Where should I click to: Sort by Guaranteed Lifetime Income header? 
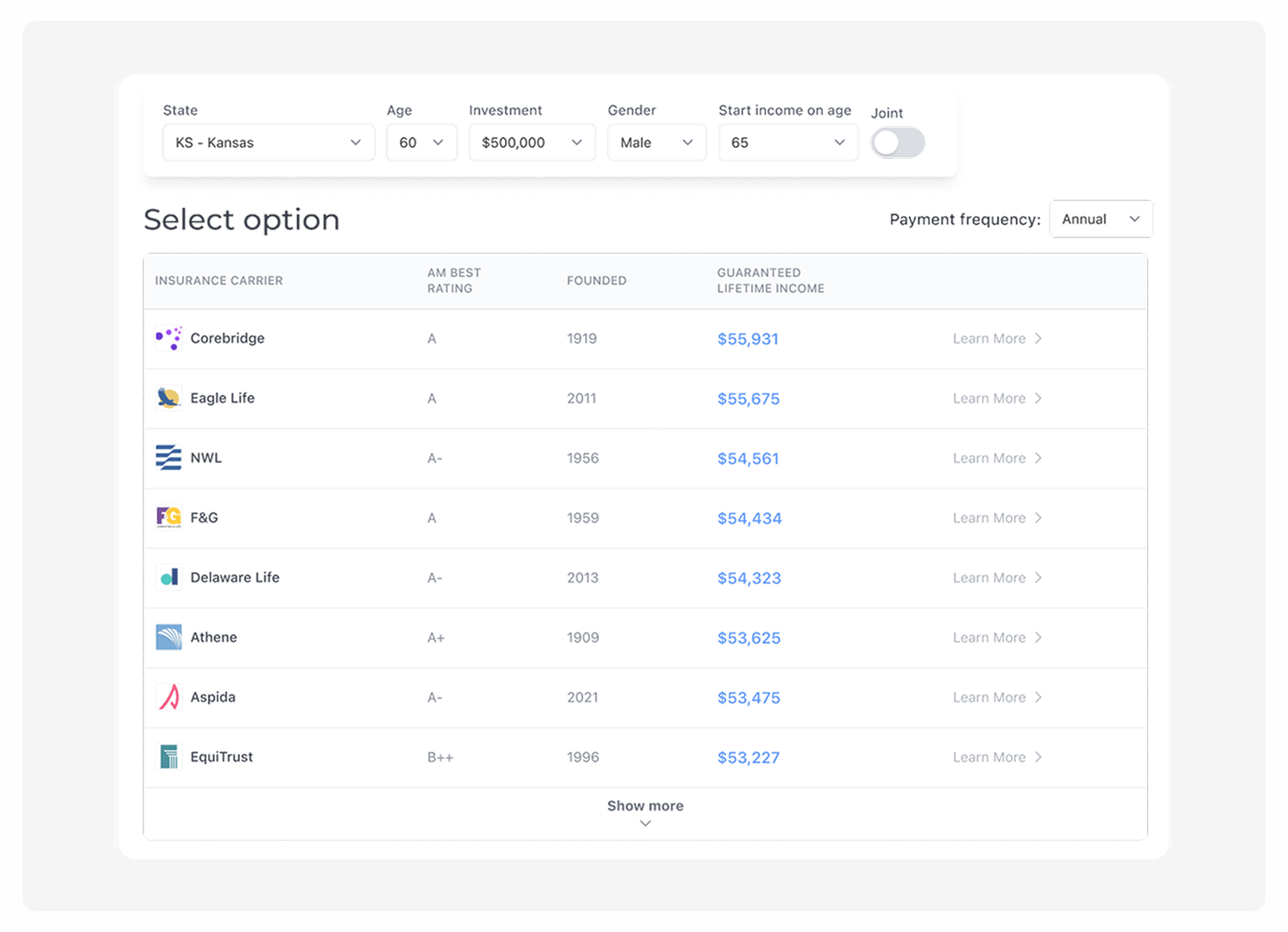coord(770,280)
